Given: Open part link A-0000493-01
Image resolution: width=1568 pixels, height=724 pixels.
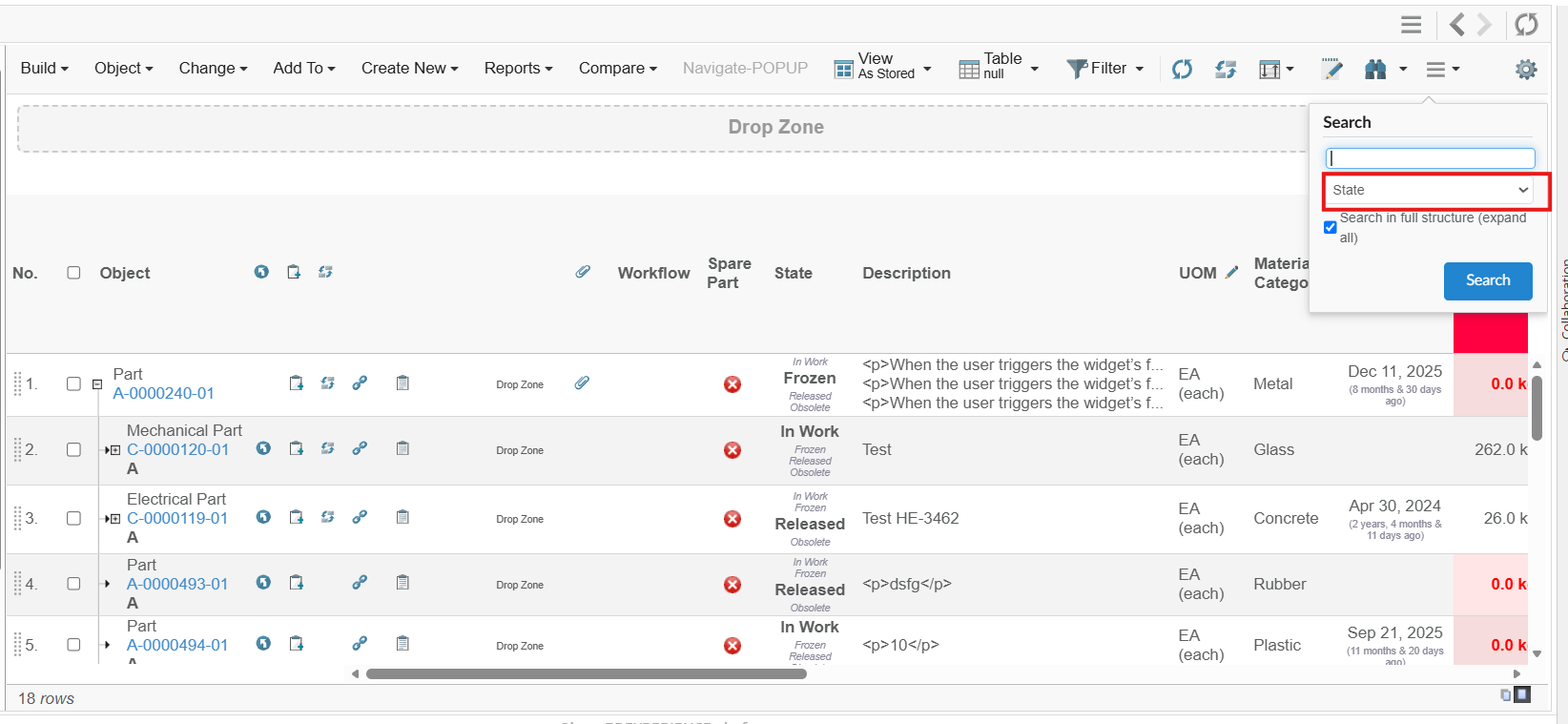Looking at the screenshot, I should [x=177, y=584].
